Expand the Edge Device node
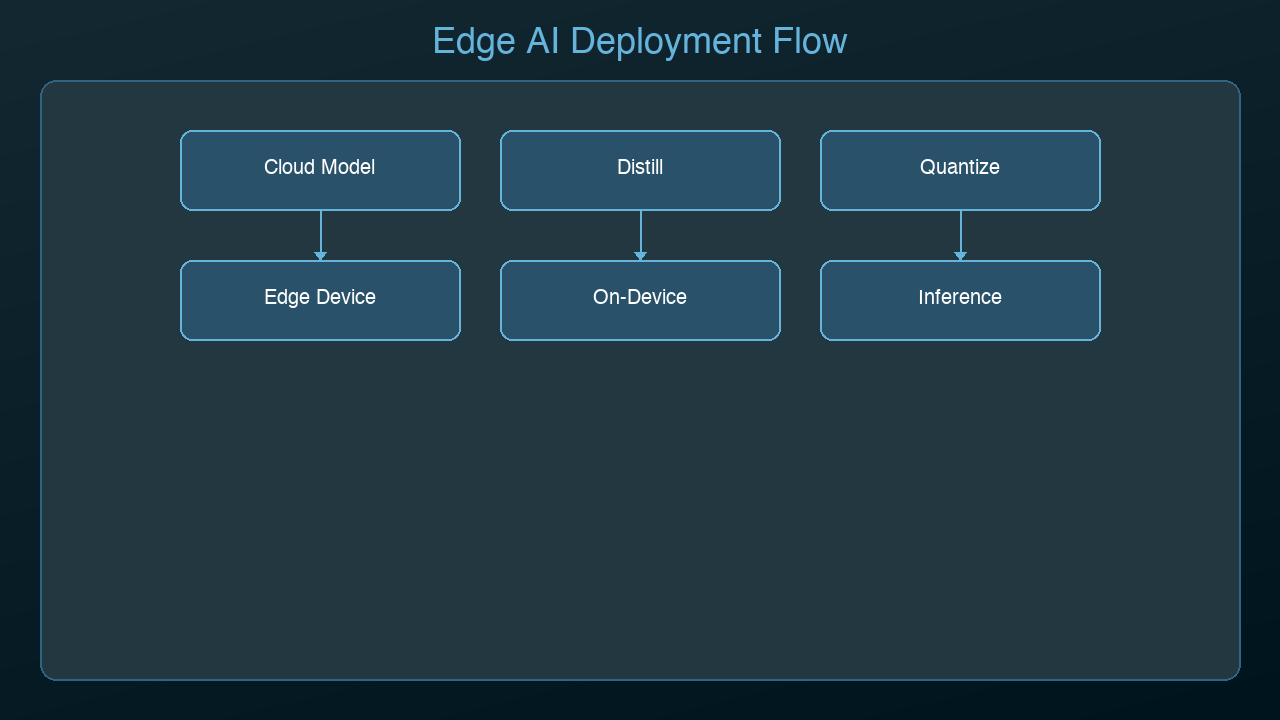The image size is (1280, 720). click(x=320, y=299)
